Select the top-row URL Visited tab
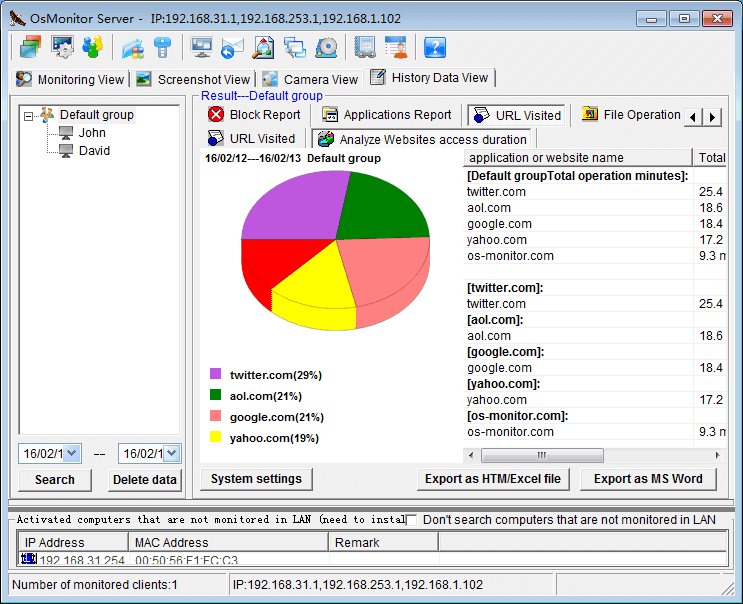743x604 pixels. click(x=516, y=115)
